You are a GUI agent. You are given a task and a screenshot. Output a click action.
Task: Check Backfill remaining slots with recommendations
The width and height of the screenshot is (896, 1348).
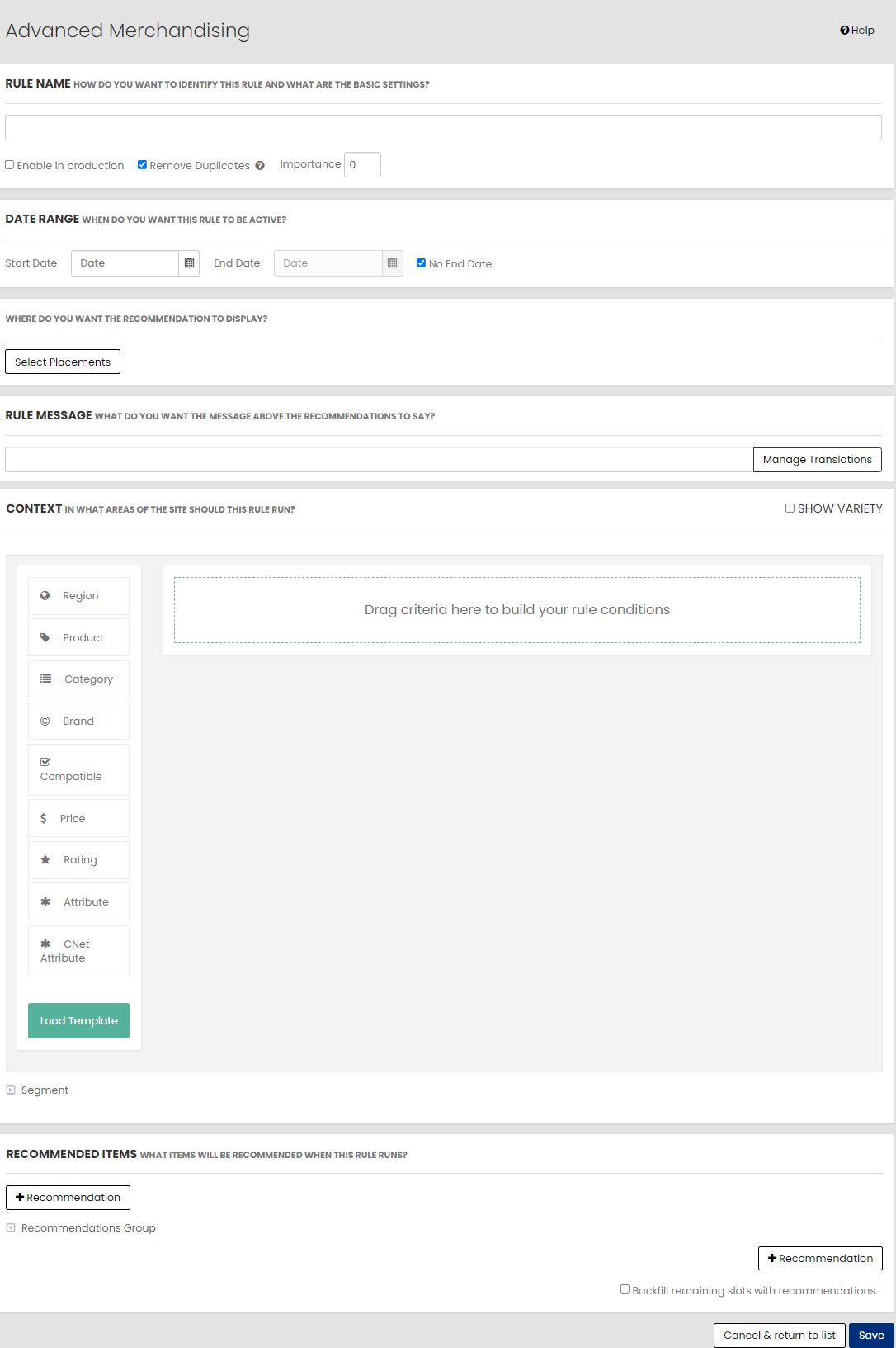pos(625,1289)
